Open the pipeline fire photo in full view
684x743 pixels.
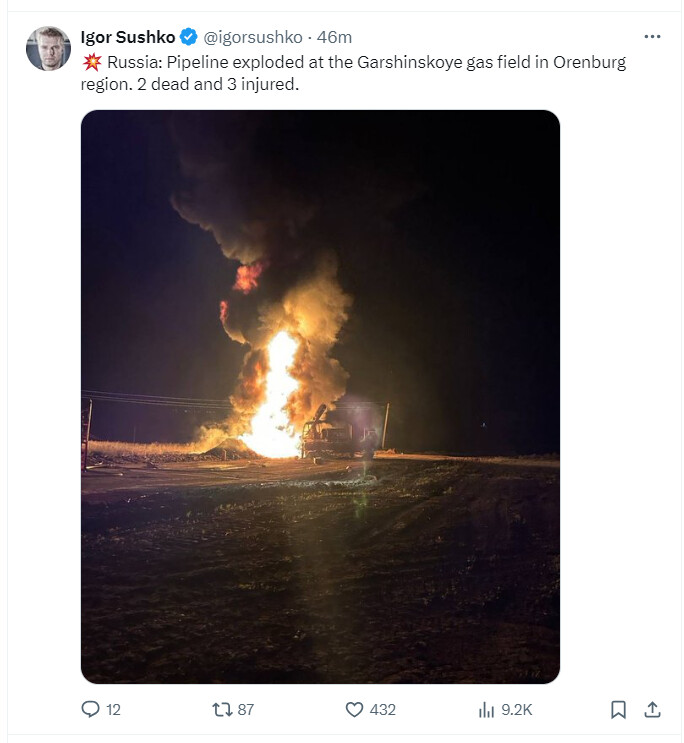click(x=320, y=397)
